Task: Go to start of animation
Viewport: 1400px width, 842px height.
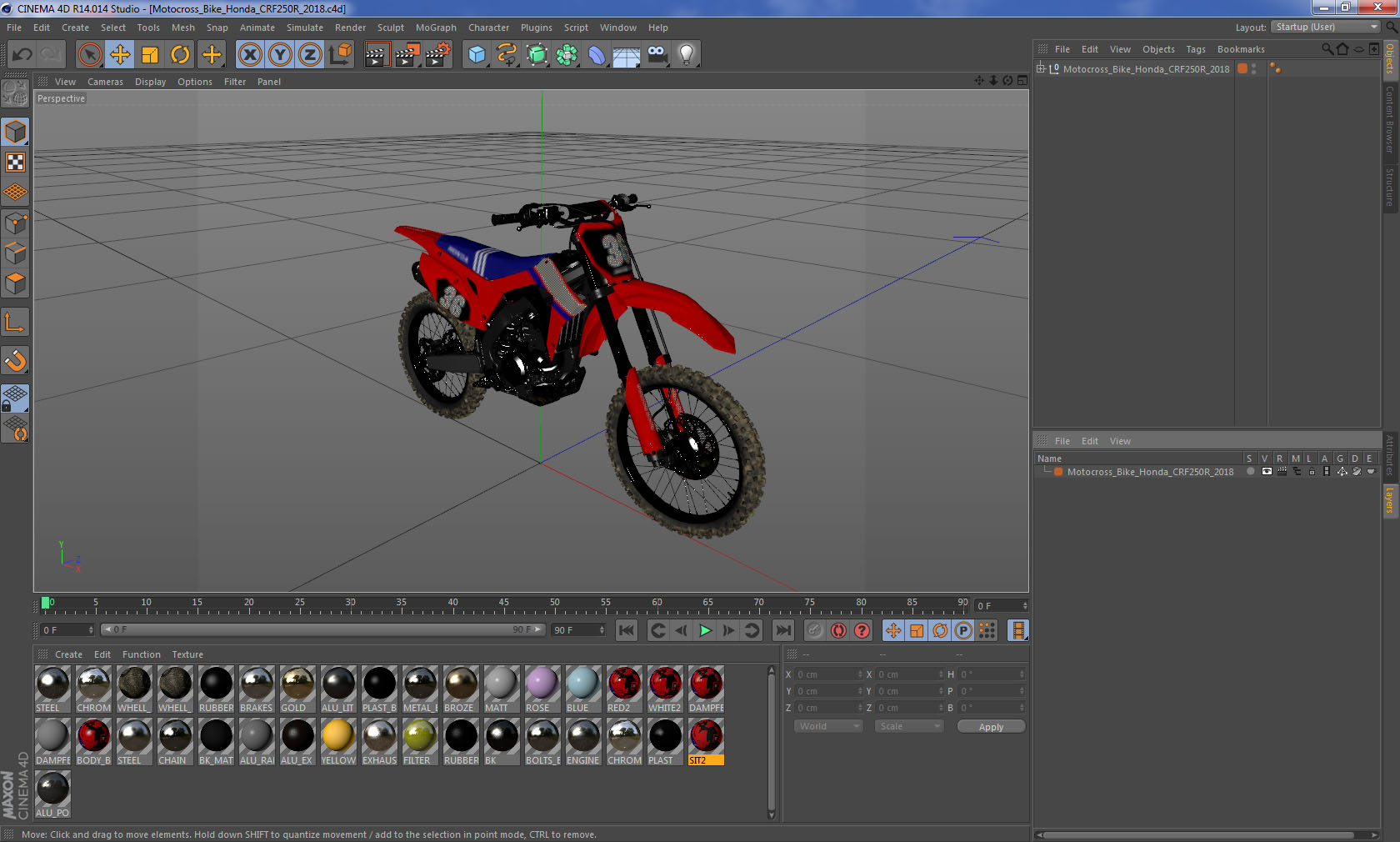Action: point(627,630)
